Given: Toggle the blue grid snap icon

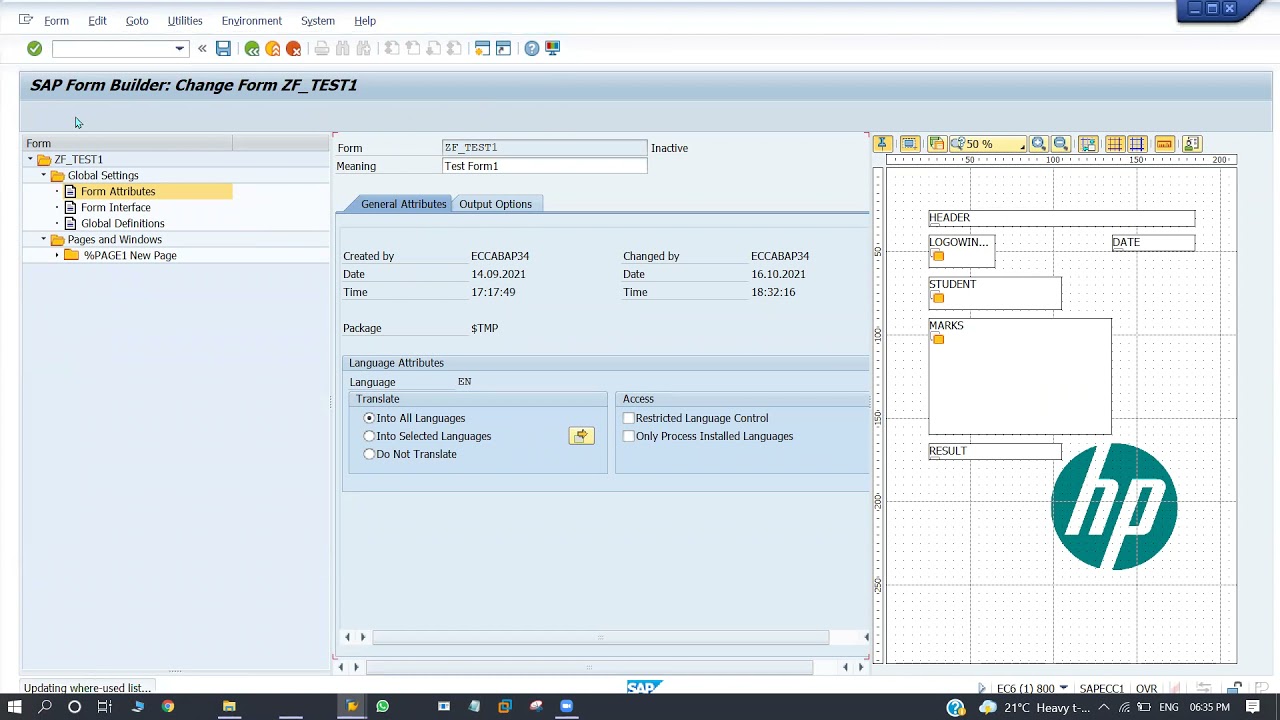Looking at the screenshot, I should [x=1137, y=144].
